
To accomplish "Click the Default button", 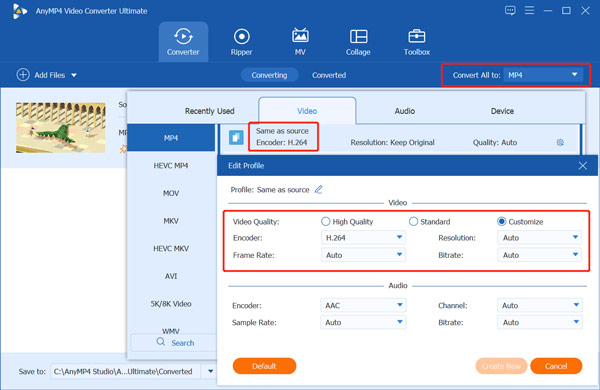I will click(264, 366).
